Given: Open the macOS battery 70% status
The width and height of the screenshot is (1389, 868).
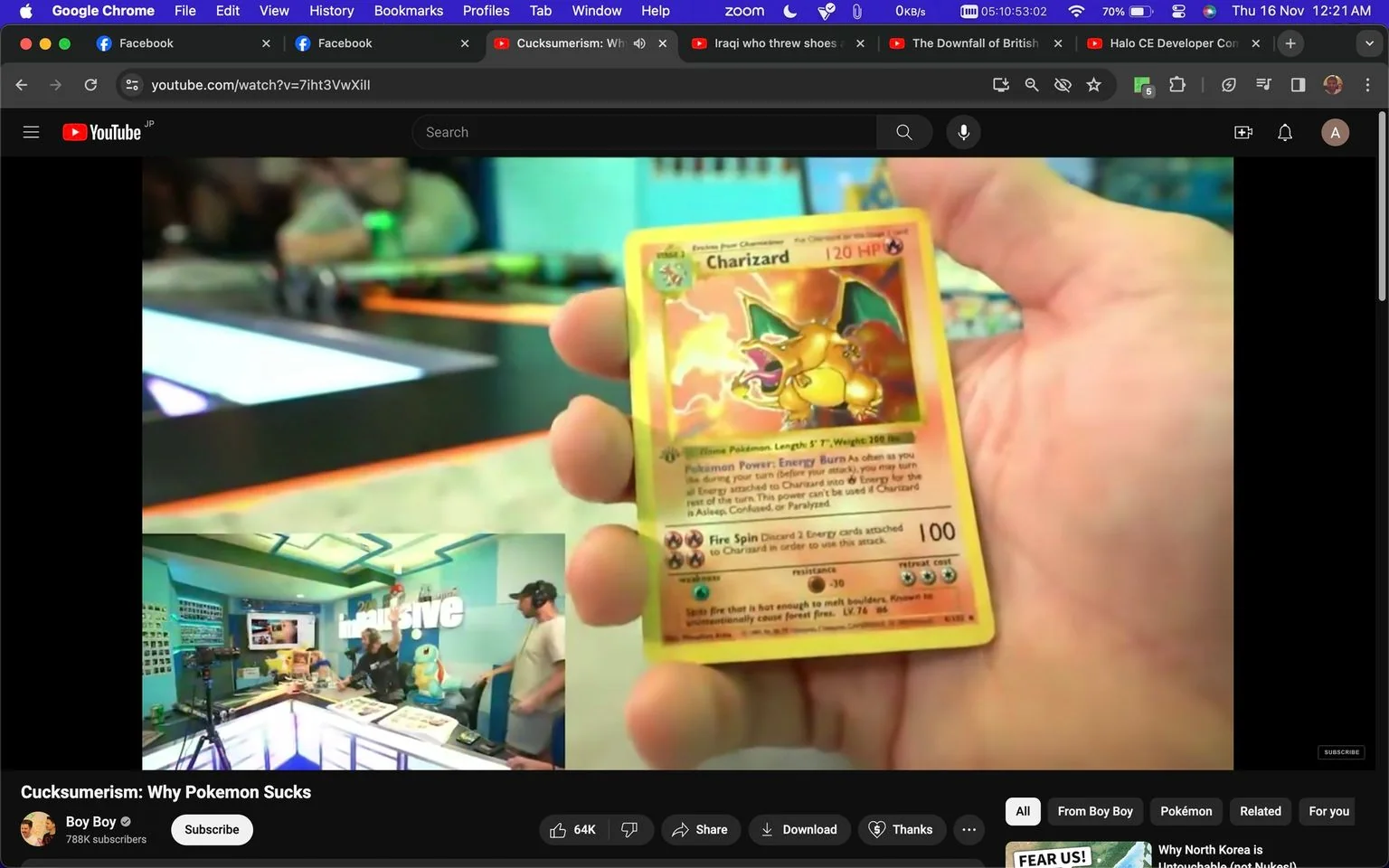Looking at the screenshot, I should pyautogui.click(x=1128, y=11).
